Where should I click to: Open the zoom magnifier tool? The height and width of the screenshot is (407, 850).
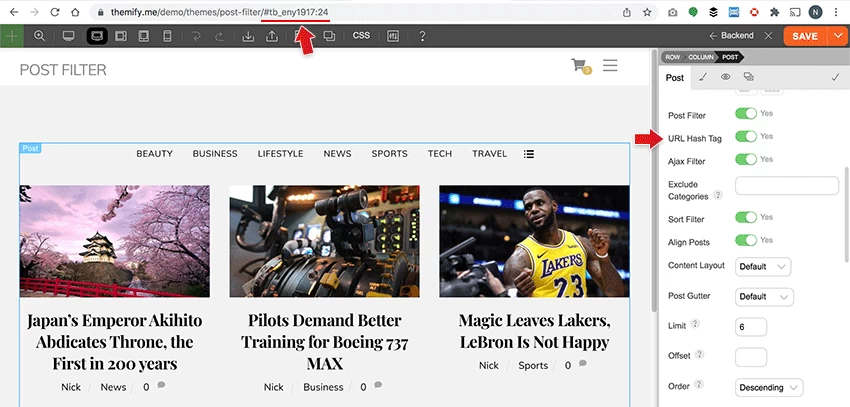40,36
